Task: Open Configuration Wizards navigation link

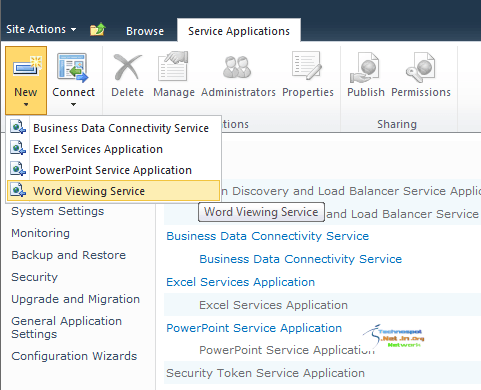Action: pos(74,356)
